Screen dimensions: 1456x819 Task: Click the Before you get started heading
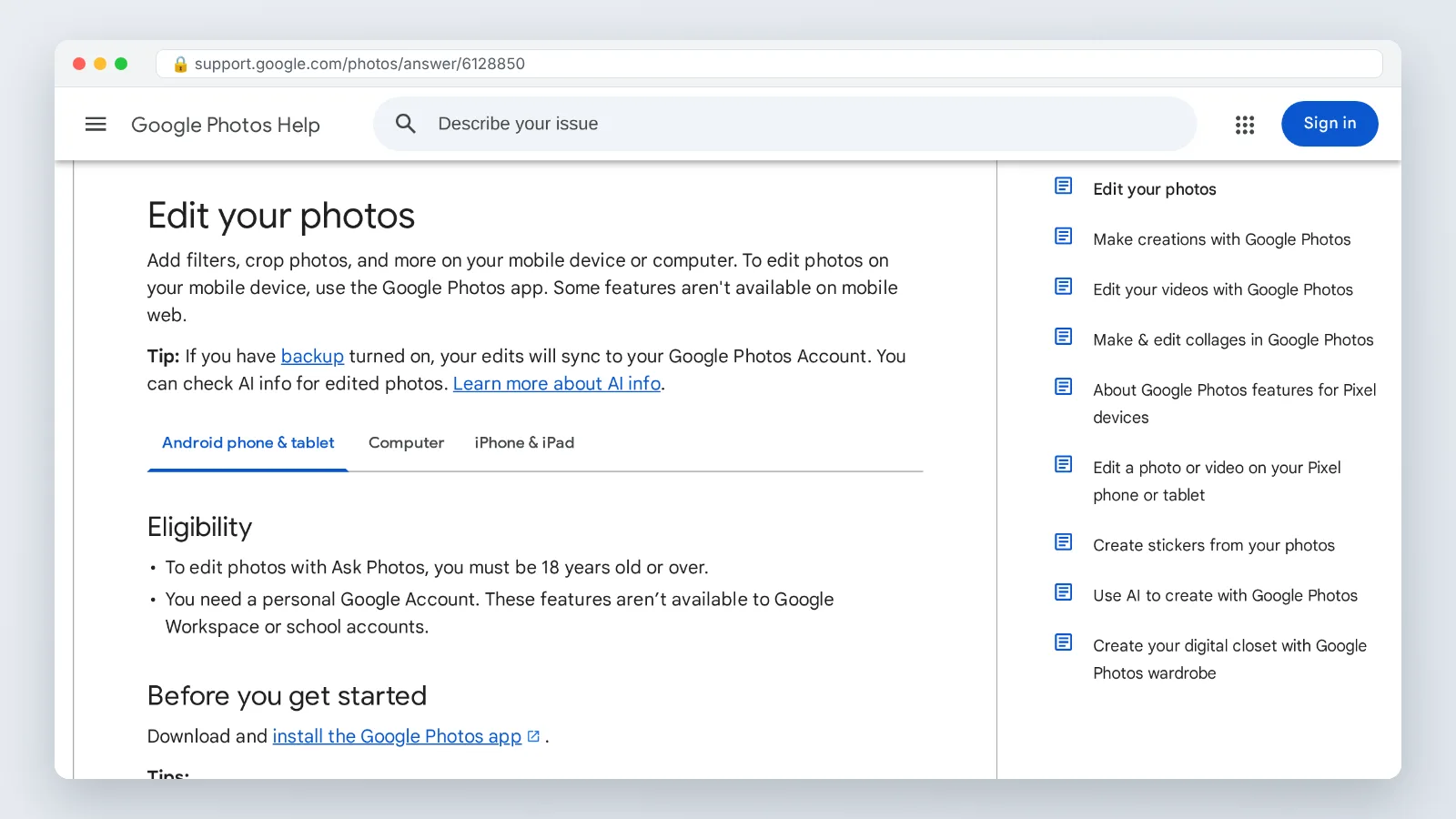287,696
